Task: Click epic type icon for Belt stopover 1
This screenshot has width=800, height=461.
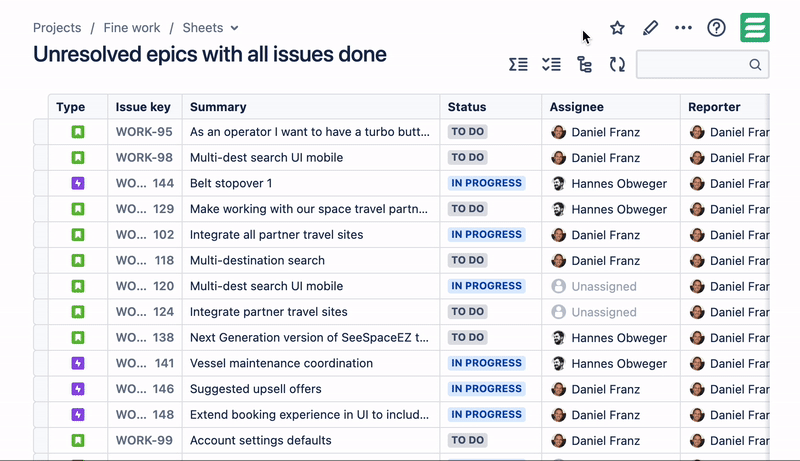Action: coord(78,183)
